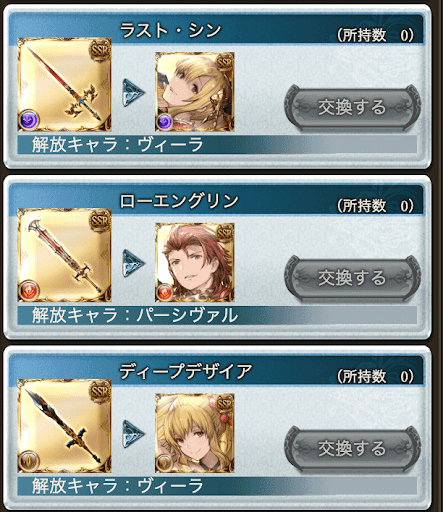Screen dimensions: 443x512
Task: Select the dark element ヴィーラ character portrait
Action: click(x=195, y=92)
